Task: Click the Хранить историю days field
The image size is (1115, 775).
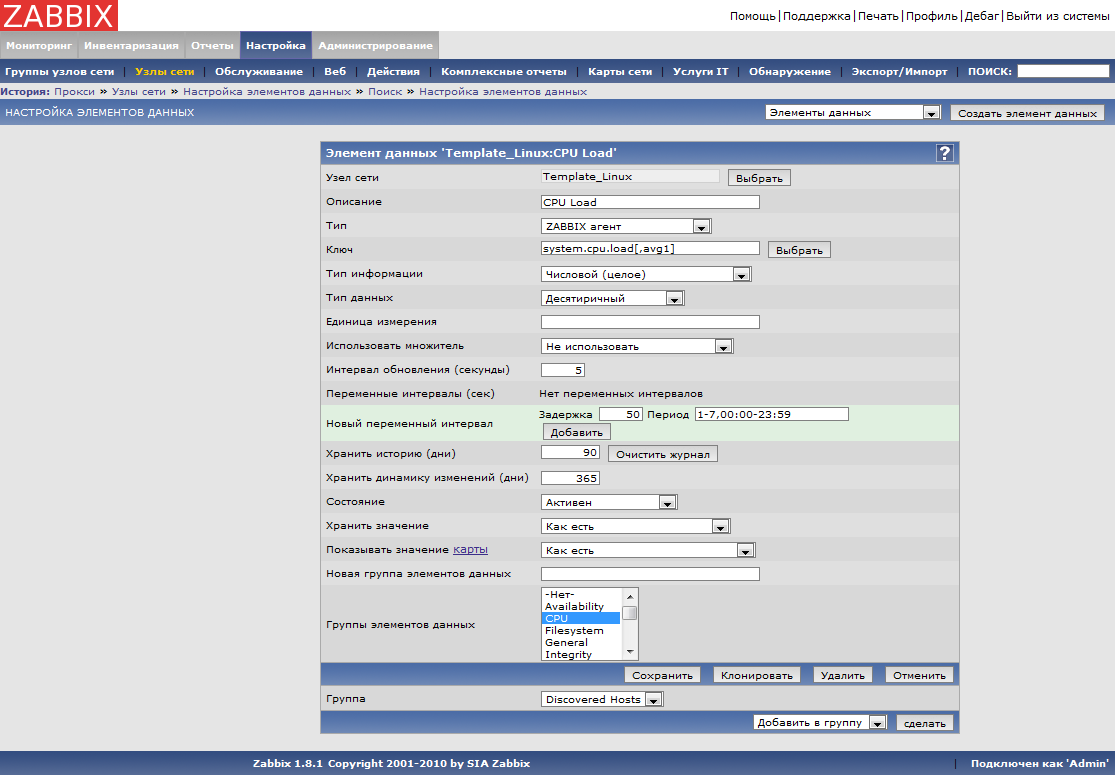Action: click(570, 452)
